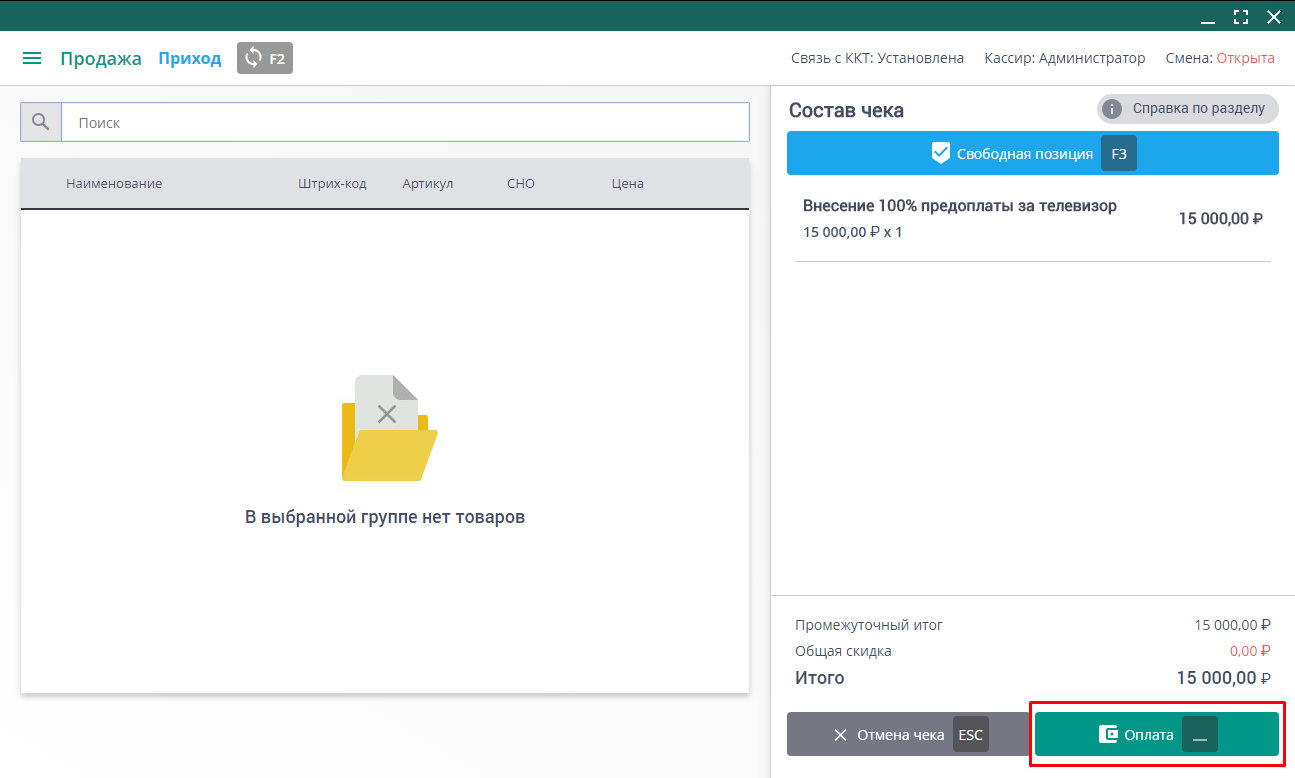Click the Кассир: Администратор label

click(x=1065, y=58)
